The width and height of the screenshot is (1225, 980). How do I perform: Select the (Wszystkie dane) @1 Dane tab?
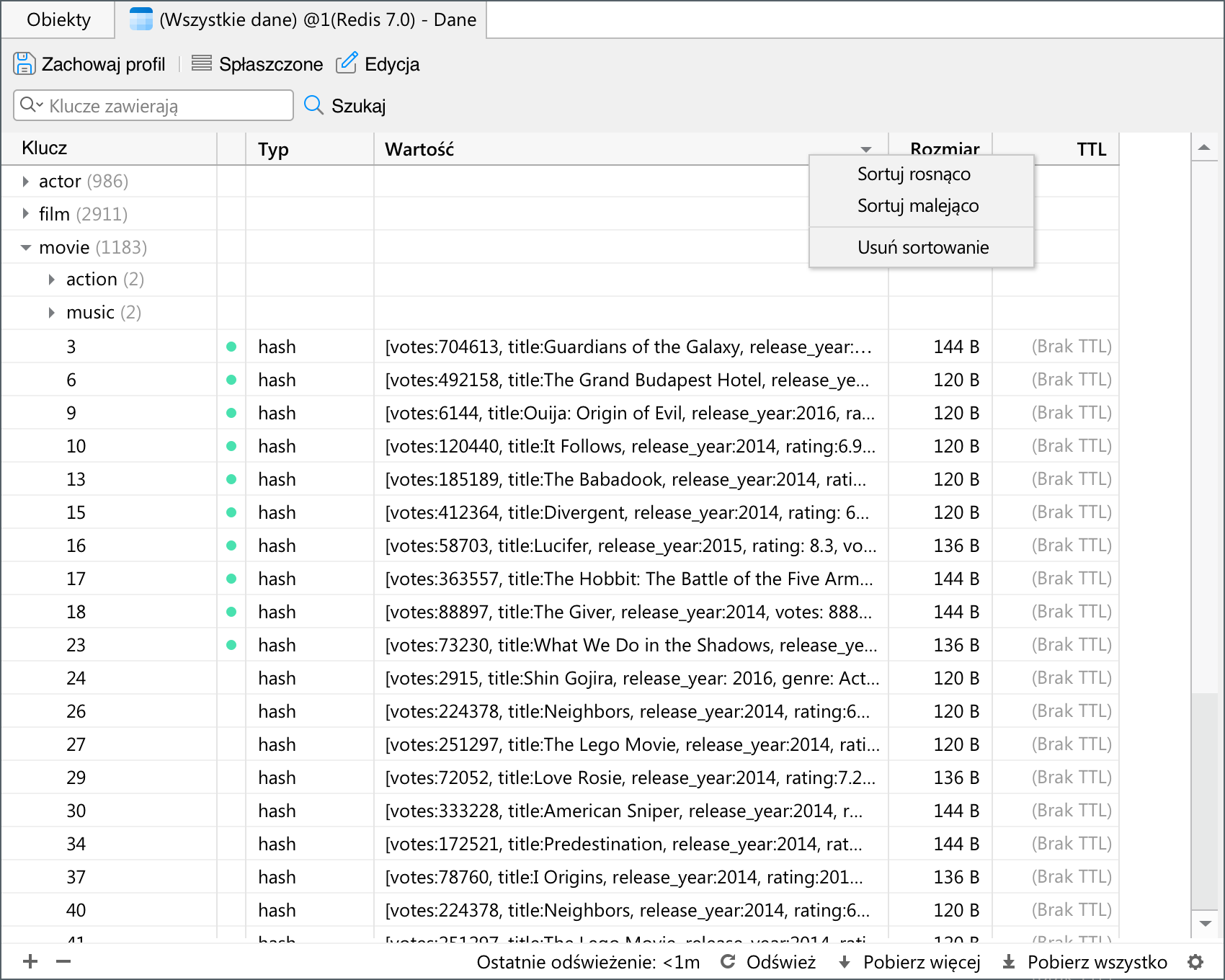(301, 19)
